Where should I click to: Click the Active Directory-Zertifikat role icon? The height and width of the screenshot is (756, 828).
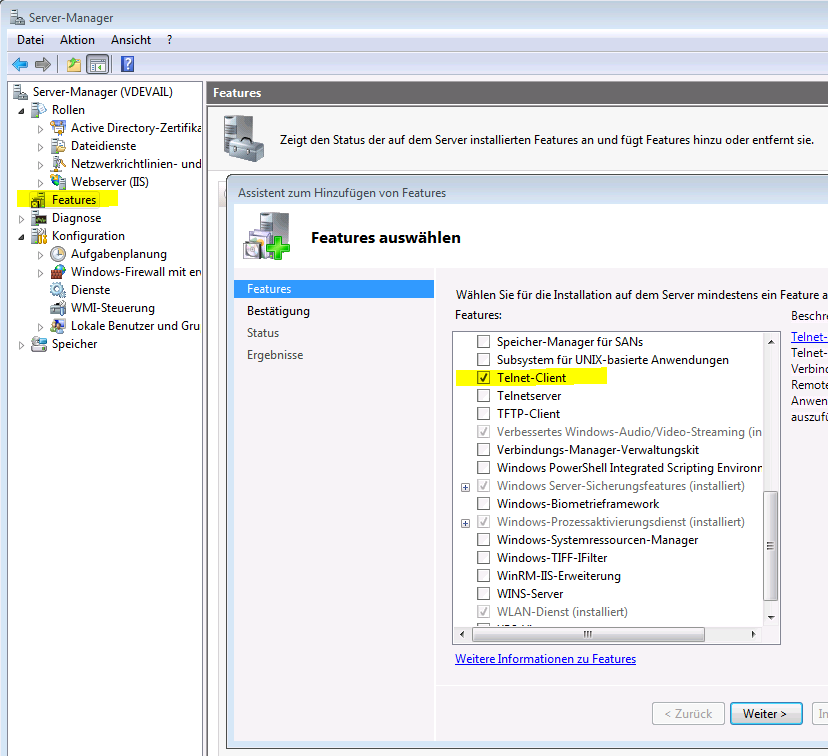point(58,128)
